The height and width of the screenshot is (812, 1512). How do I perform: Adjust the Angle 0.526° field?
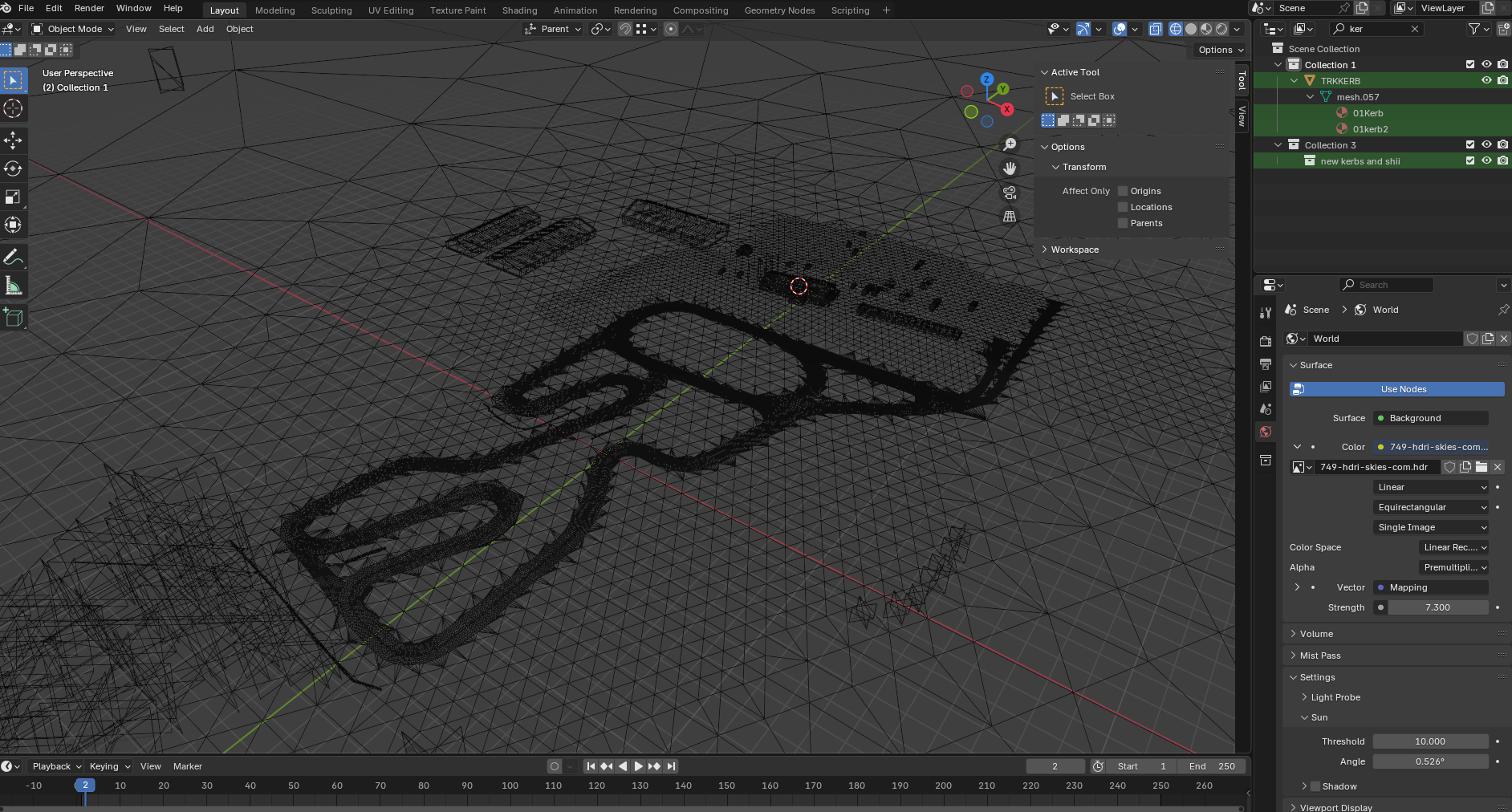(x=1431, y=761)
